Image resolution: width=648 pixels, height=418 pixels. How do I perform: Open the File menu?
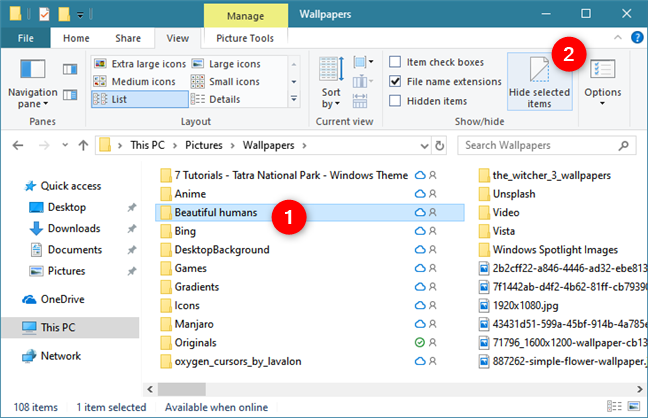(25, 38)
